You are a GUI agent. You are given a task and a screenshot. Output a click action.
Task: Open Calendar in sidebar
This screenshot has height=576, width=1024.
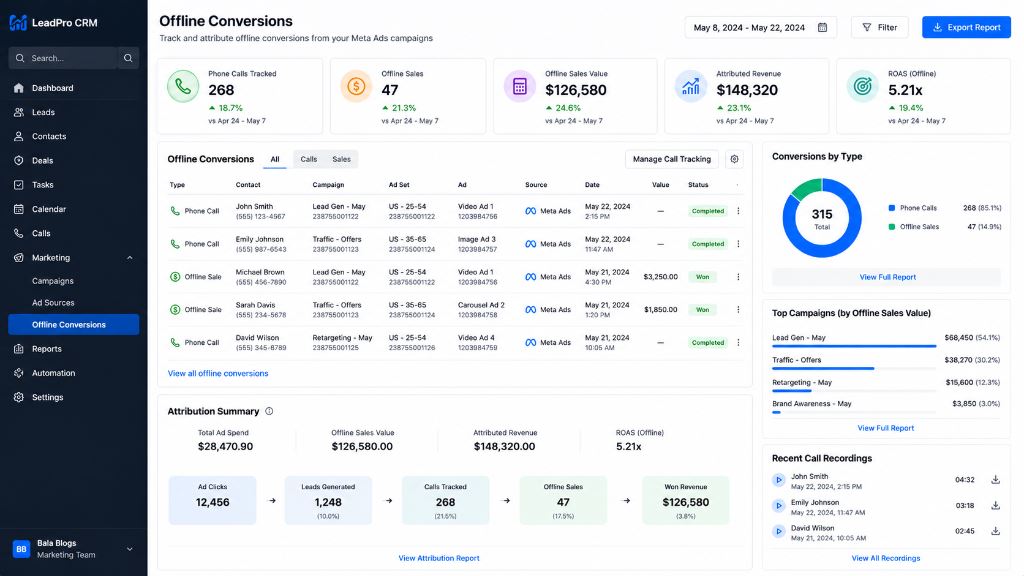pyautogui.click(x=73, y=209)
